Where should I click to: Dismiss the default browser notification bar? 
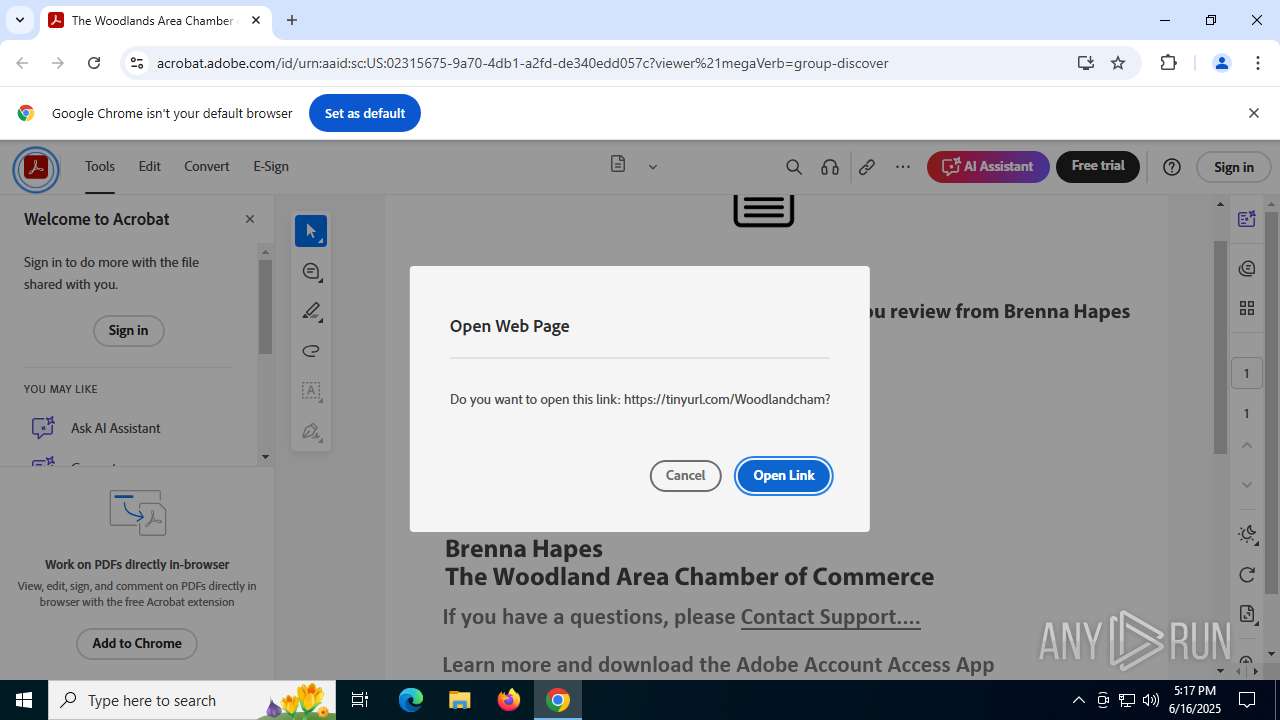pos(1254,113)
